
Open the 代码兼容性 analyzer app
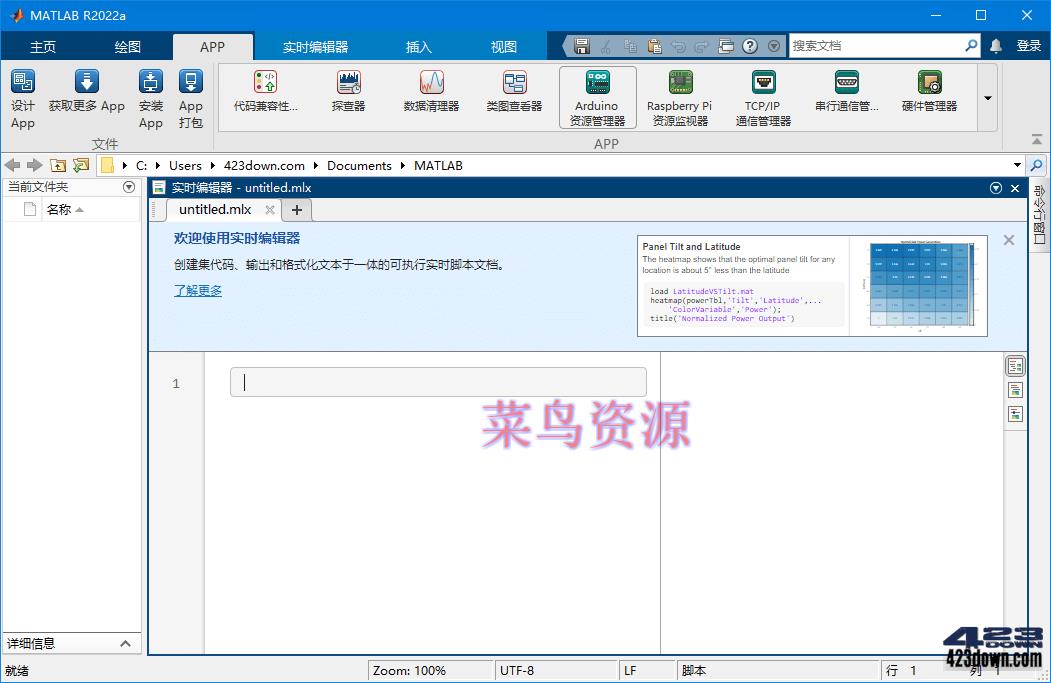pyautogui.click(x=267, y=96)
